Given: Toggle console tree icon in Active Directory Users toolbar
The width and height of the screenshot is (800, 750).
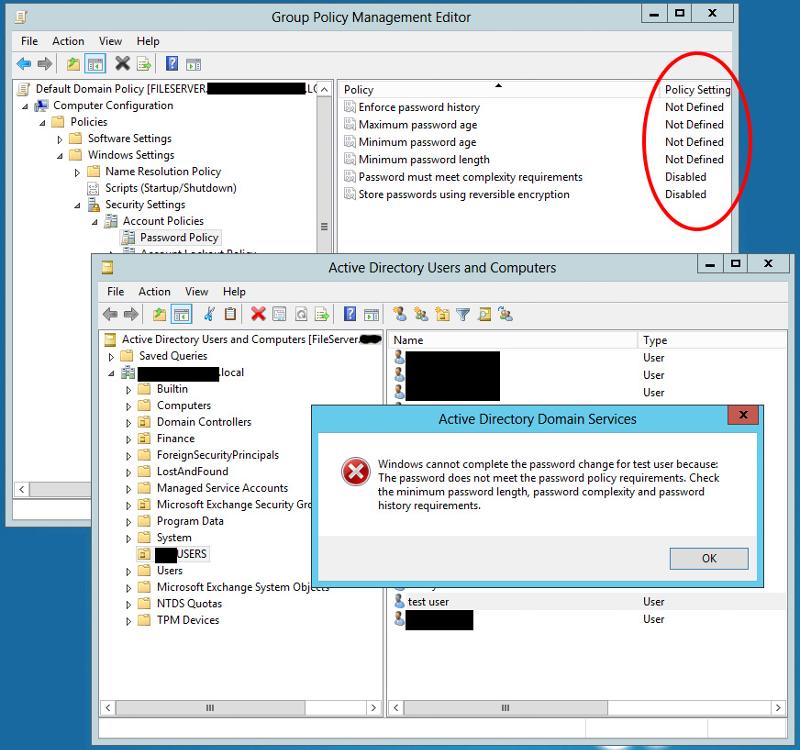Looking at the screenshot, I should point(182,314).
